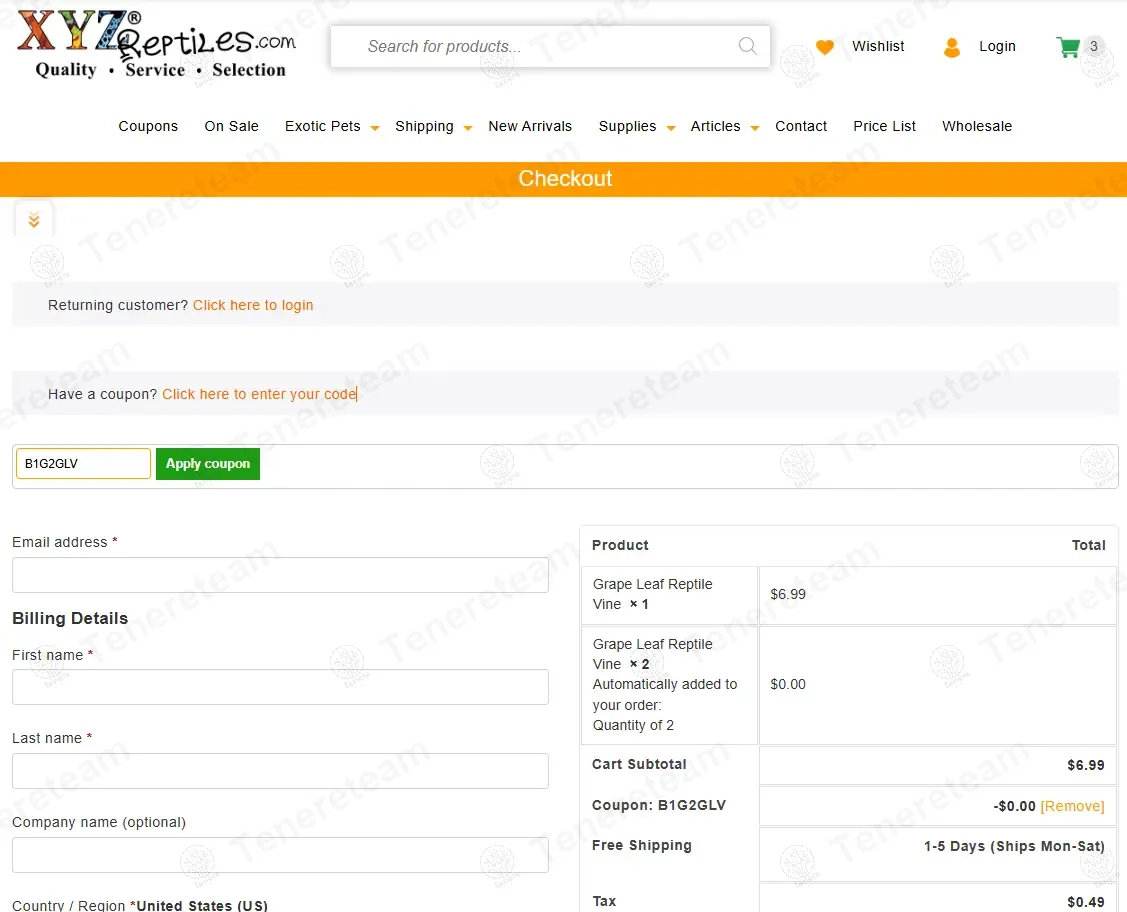
Task: Expand the Articles dropdown arrow
Action: click(755, 128)
